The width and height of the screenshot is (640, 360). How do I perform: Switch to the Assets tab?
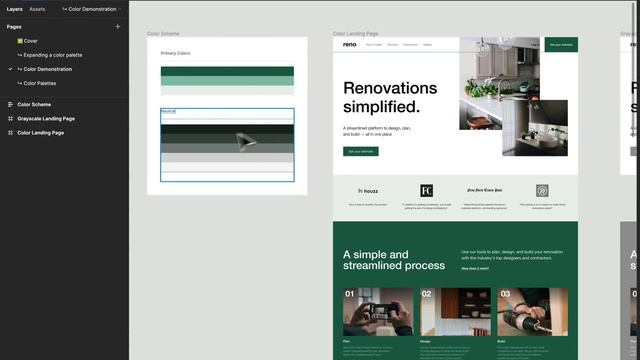click(37, 9)
